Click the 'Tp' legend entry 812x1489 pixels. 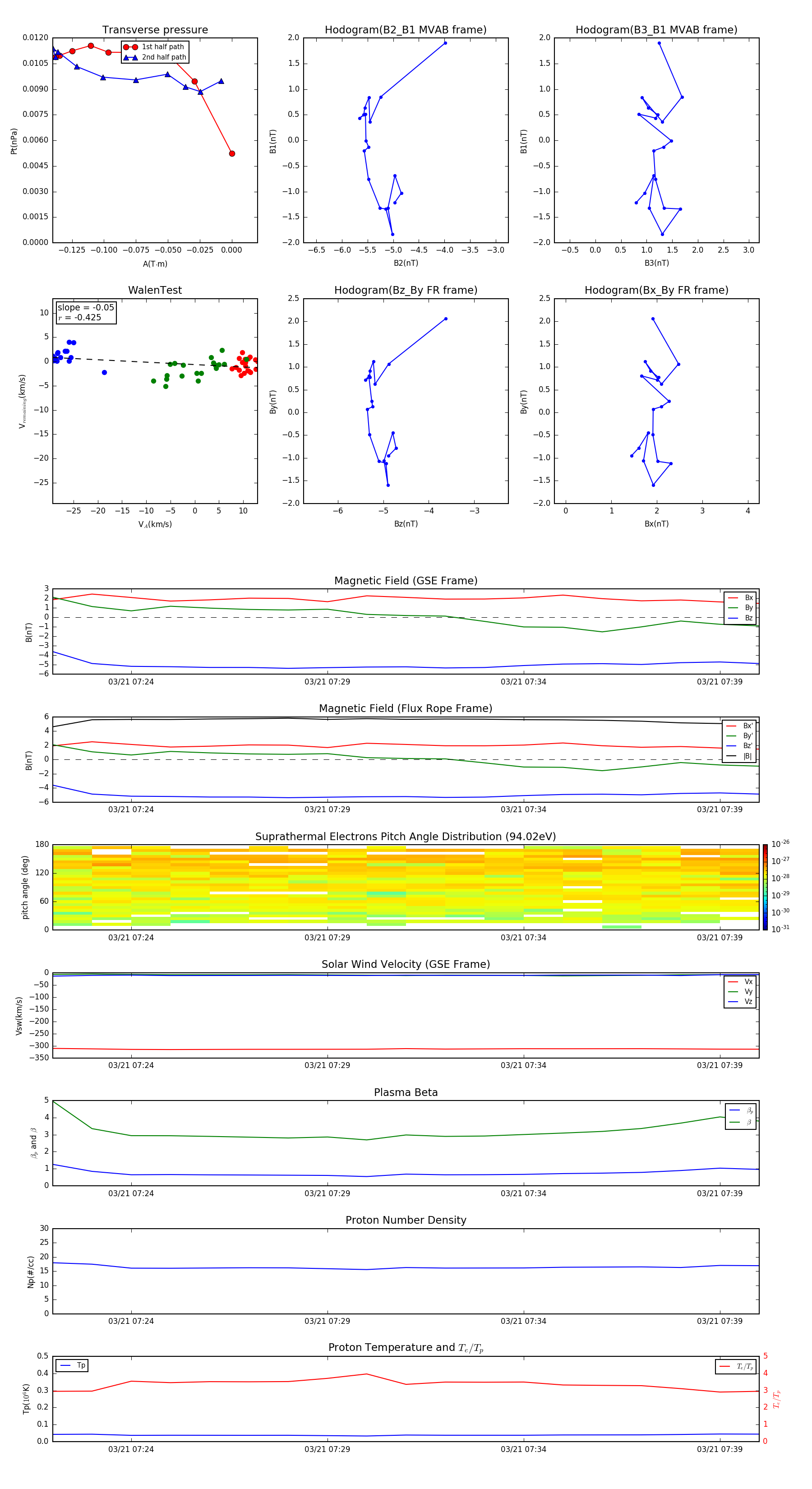pos(72,1365)
